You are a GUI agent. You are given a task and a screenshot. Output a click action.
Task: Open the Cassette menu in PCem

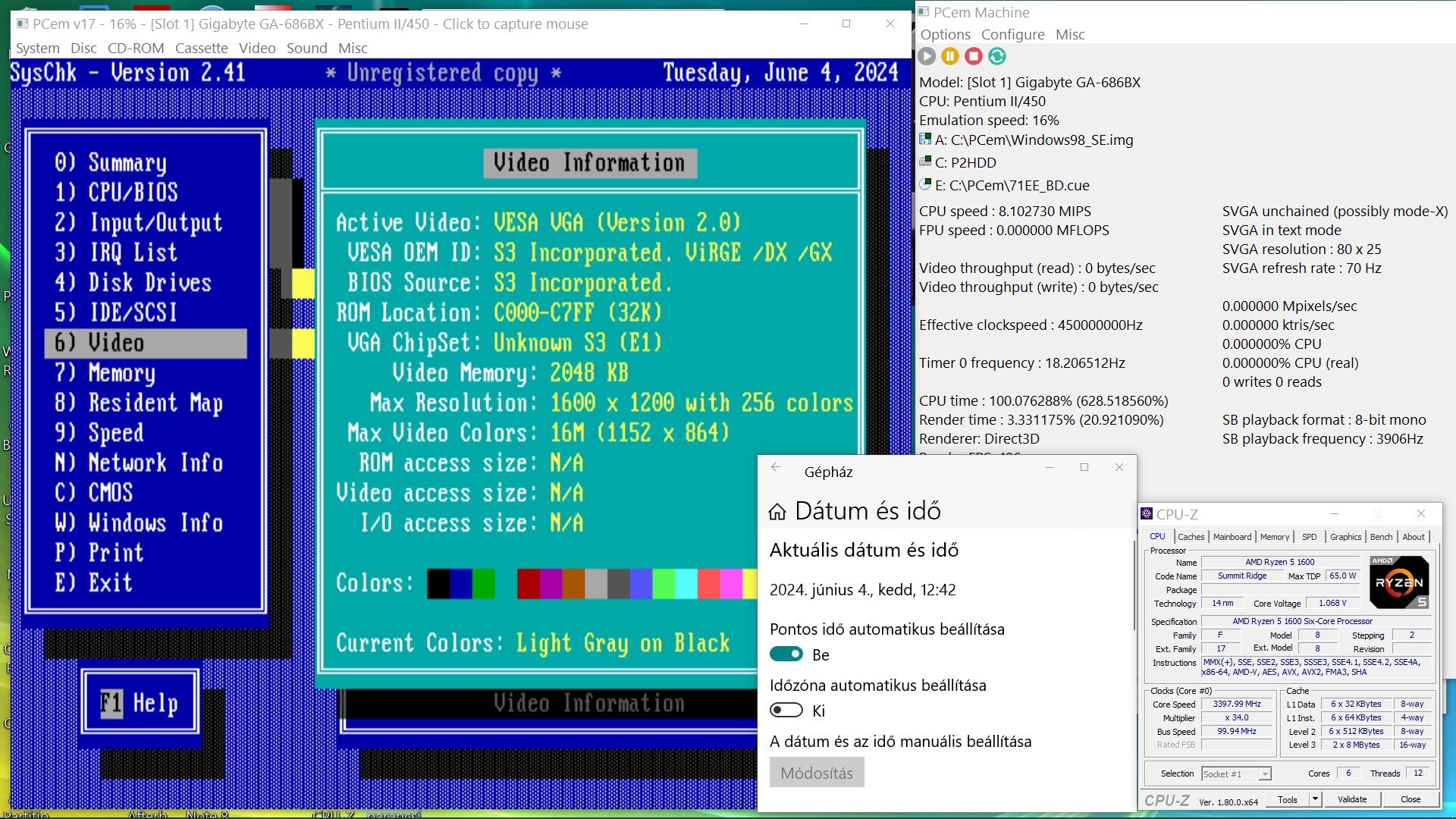(x=201, y=48)
